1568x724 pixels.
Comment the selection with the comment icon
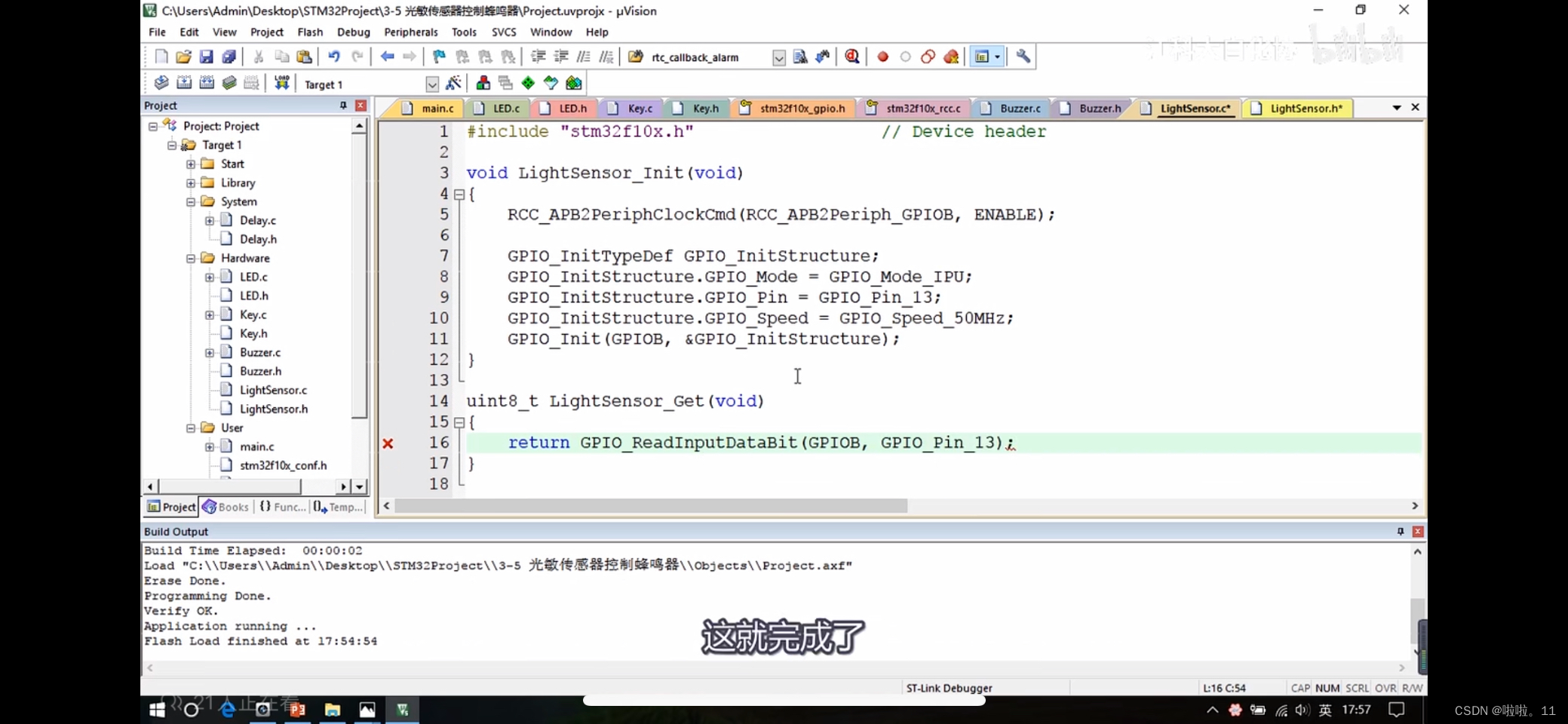coord(584,57)
